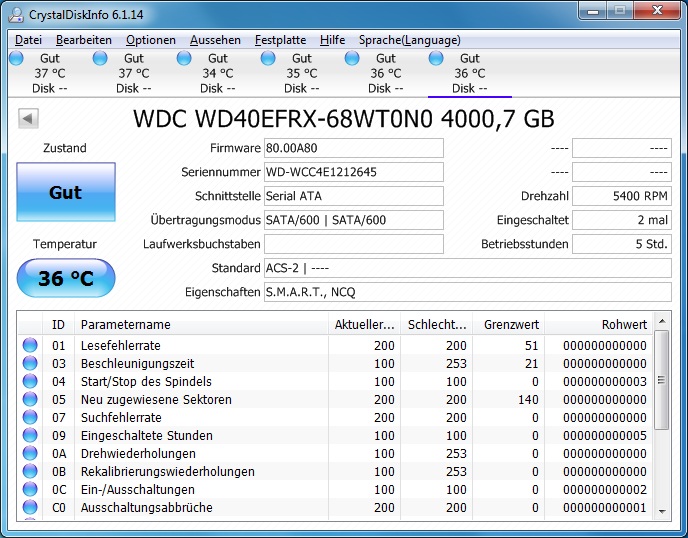Click the status orb for Neu zugewiesene Sektoren
Image resolution: width=688 pixels, height=538 pixels.
click(30, 399)
